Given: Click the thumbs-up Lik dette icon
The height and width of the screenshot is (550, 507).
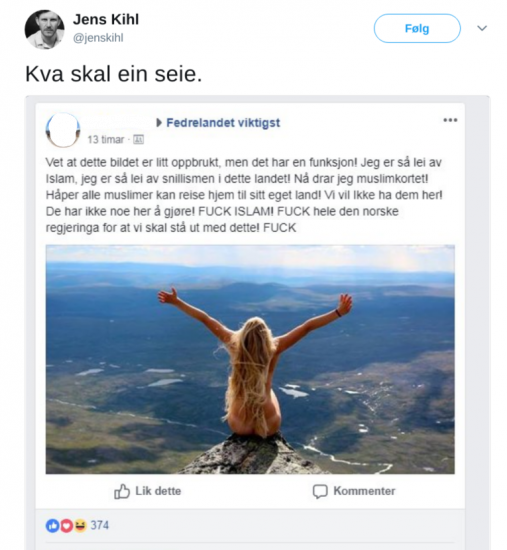Looking at the screenshot, I should (122, 491).
